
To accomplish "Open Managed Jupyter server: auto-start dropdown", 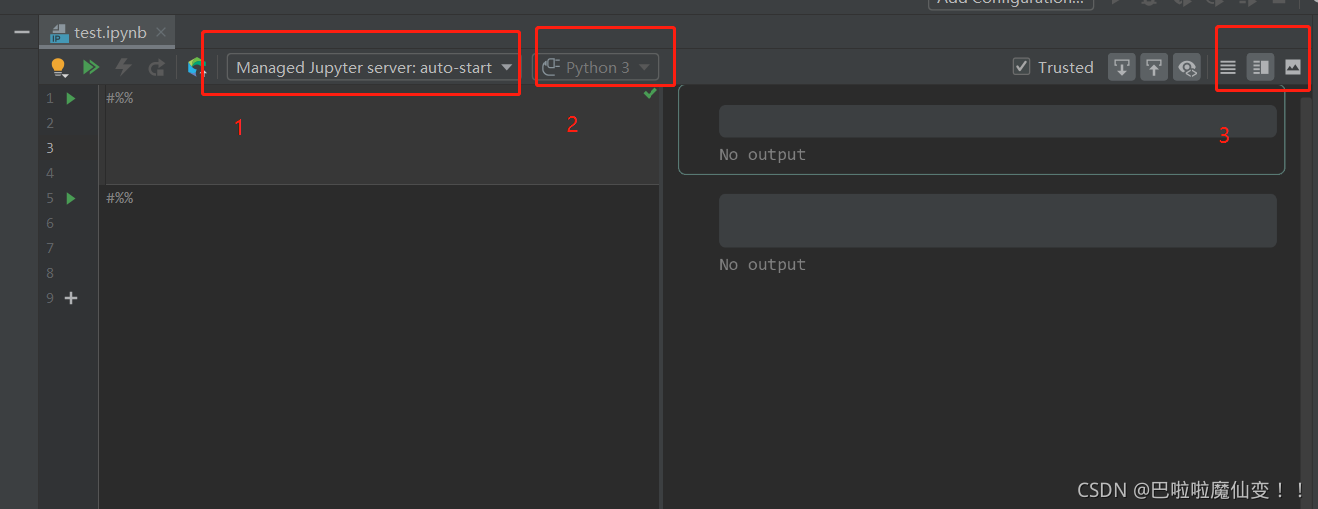I will (373, 67).
